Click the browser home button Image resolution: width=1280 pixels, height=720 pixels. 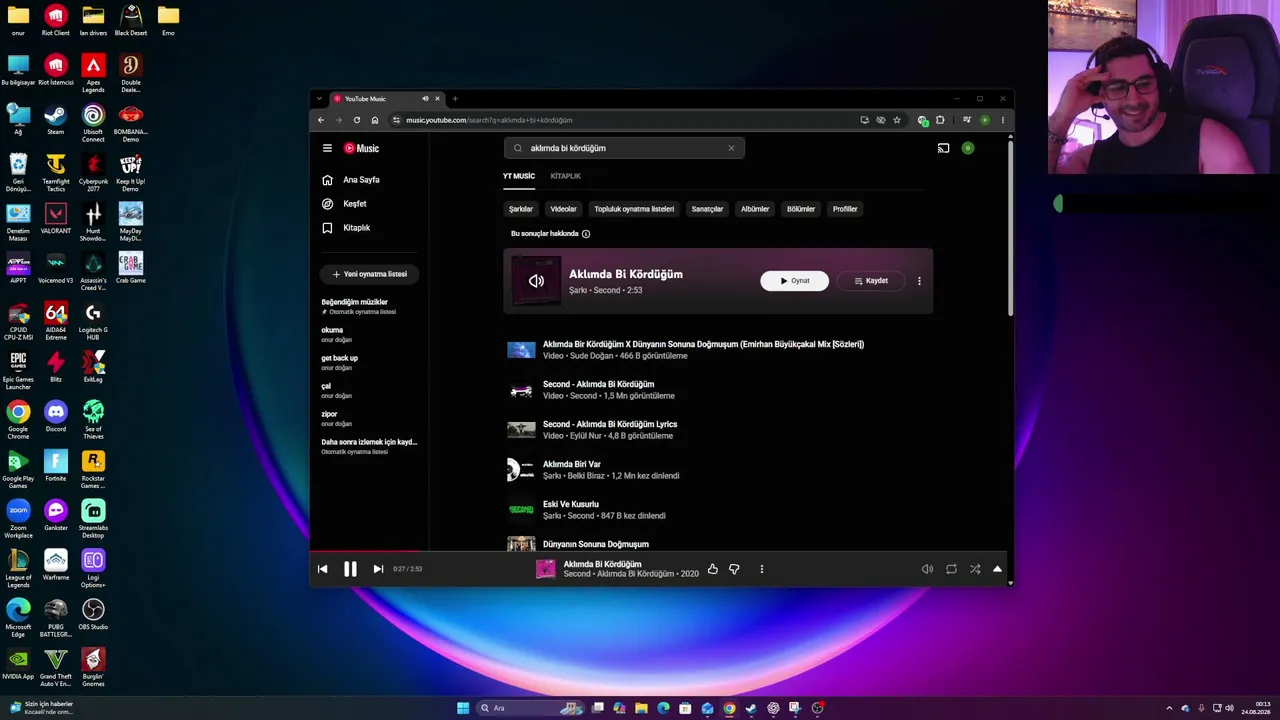pos(375,120)
